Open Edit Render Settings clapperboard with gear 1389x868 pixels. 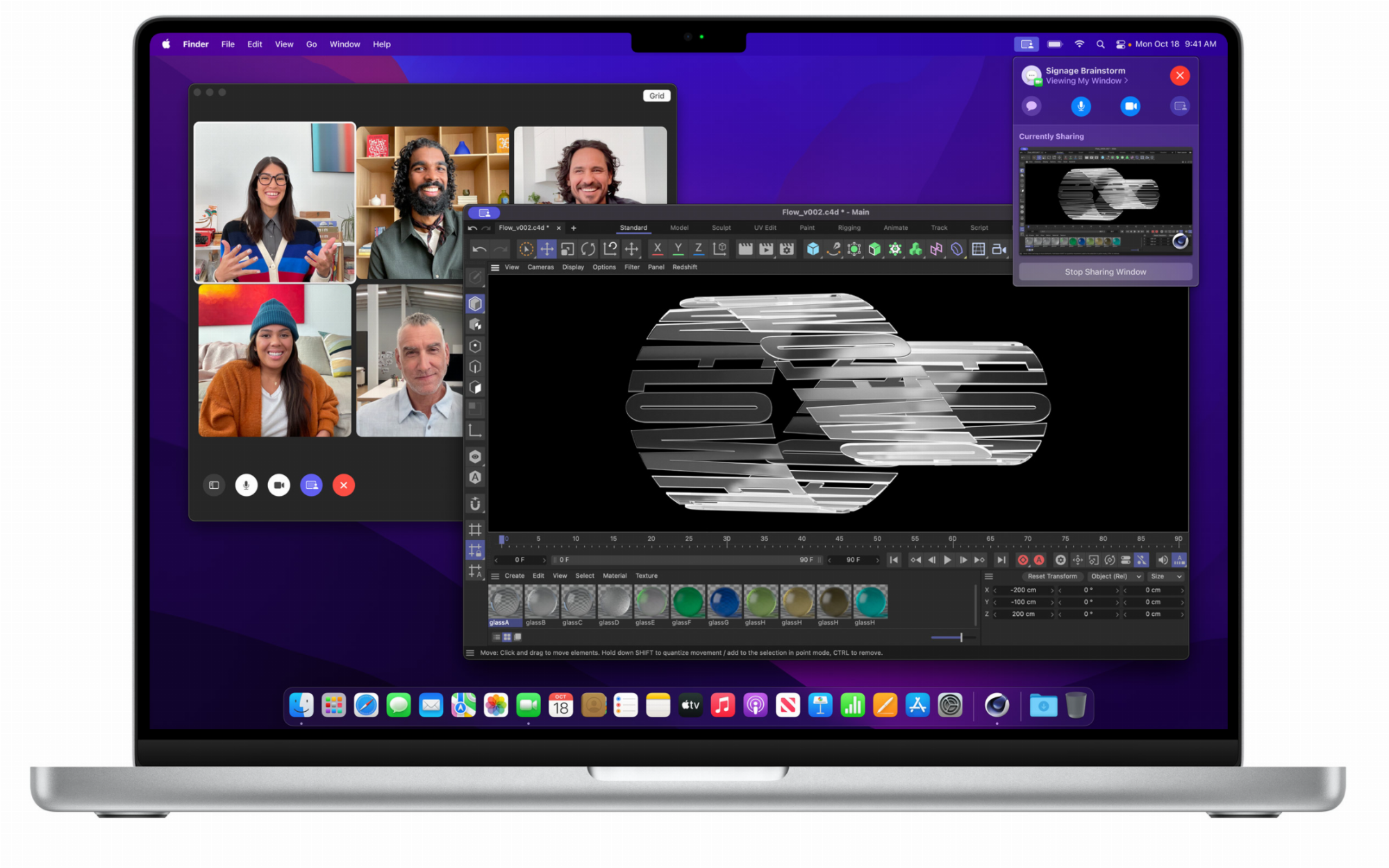pyautogui.click(x=787, y=249)
